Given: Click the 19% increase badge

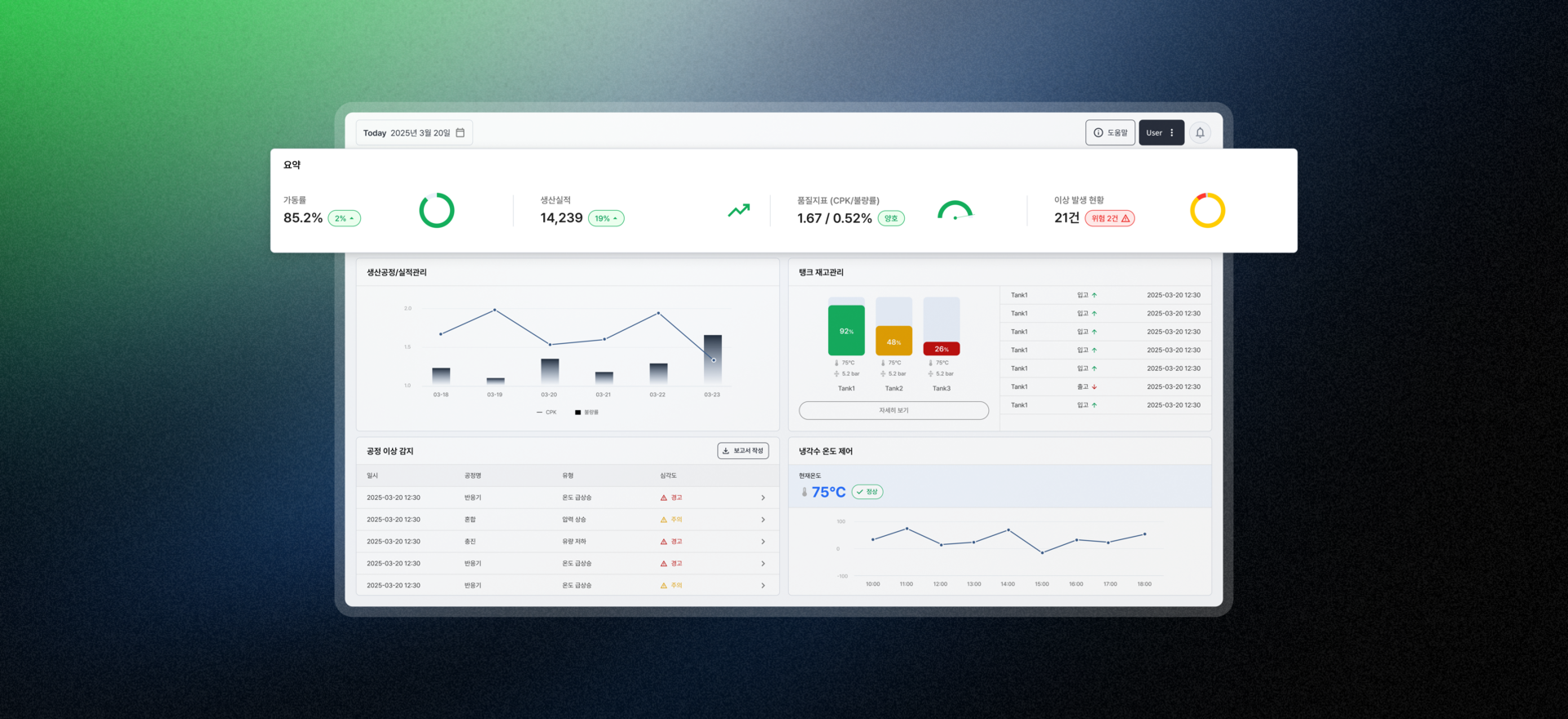Looking at the screenshot, I should coord(606,218).
